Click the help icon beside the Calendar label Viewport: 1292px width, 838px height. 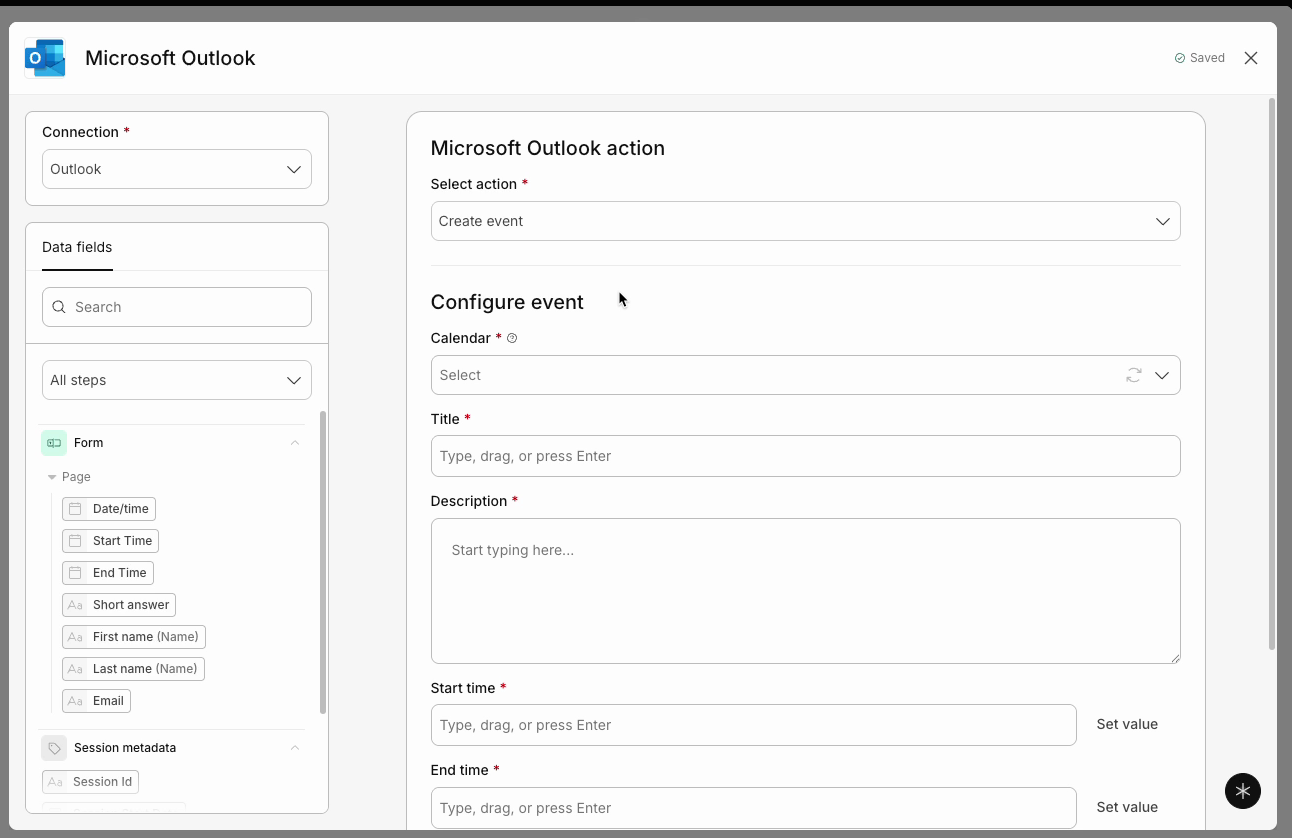(512, 338)
